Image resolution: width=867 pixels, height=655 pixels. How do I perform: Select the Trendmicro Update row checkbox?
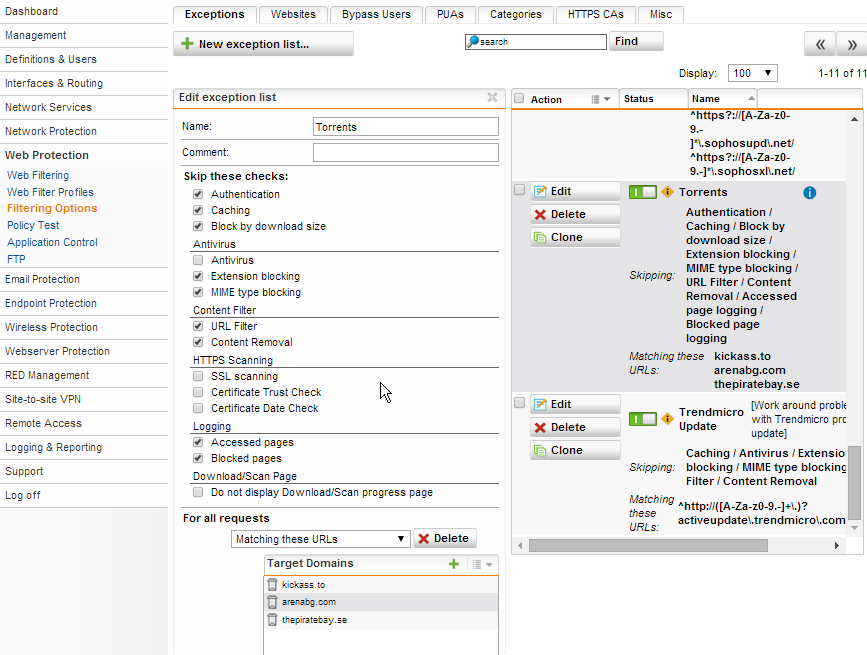pyautogui.click(x=519, y=402)
